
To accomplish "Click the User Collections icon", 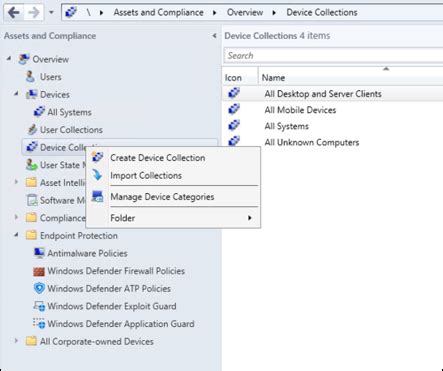I will click(32, 129).
